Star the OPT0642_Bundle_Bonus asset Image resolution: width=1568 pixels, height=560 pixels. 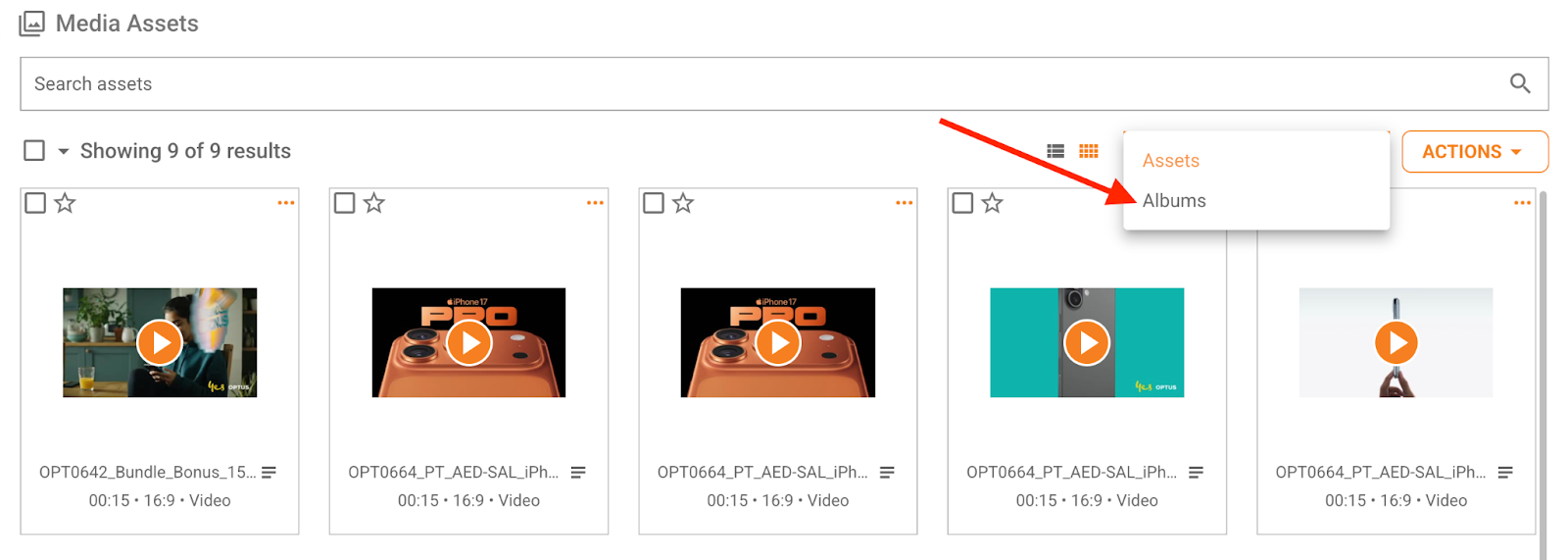(x=65, y=203)
